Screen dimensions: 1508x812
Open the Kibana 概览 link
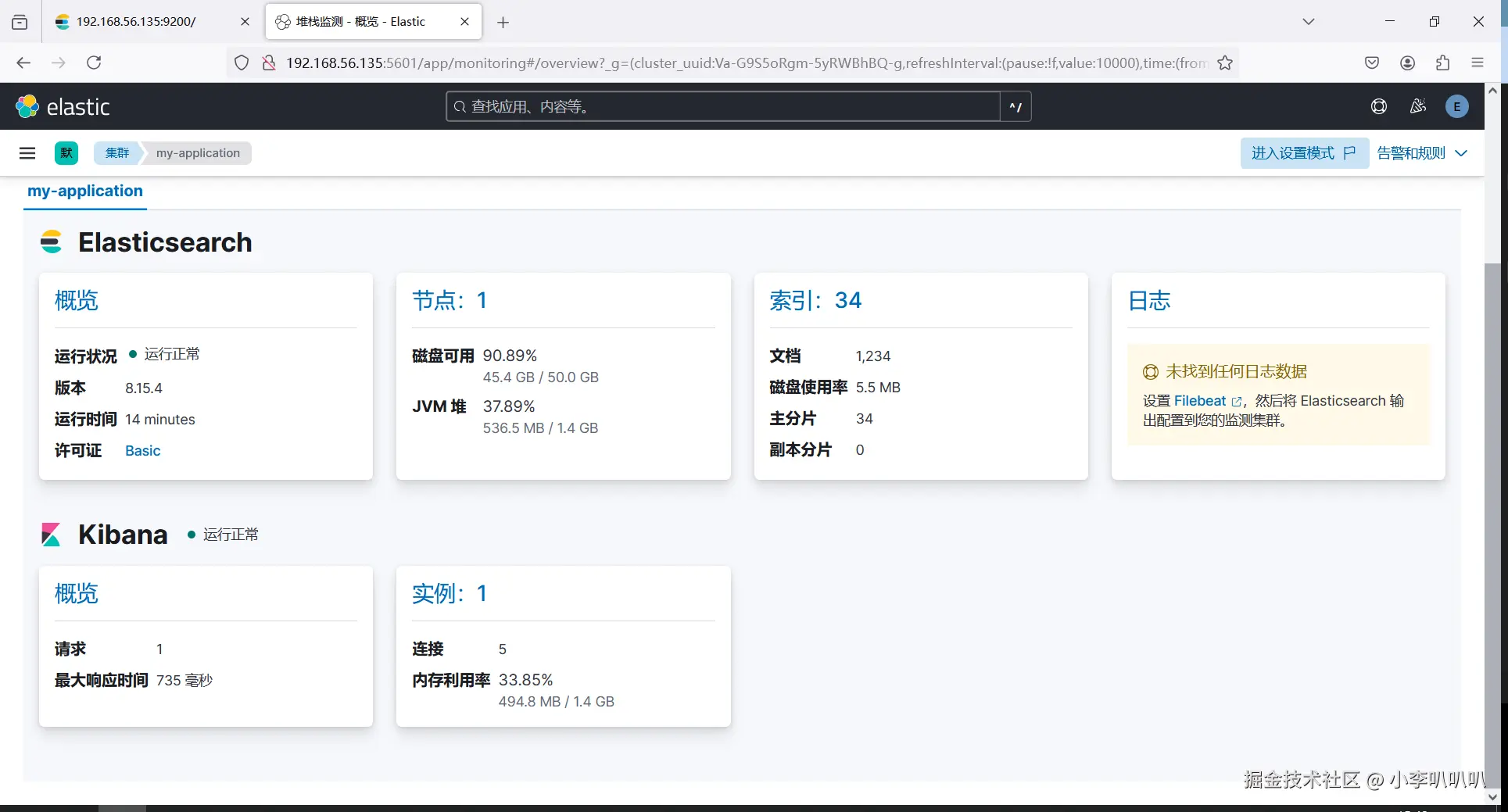(77, 593)
